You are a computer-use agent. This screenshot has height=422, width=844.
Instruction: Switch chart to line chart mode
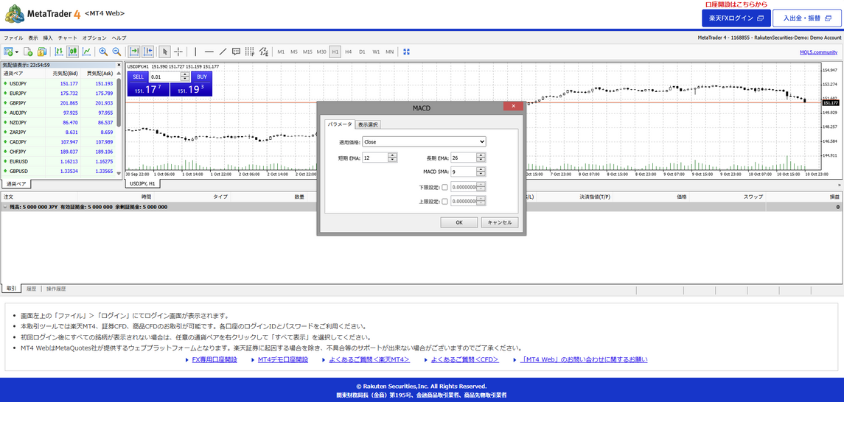pyautogui.click(x=86, y=51)
